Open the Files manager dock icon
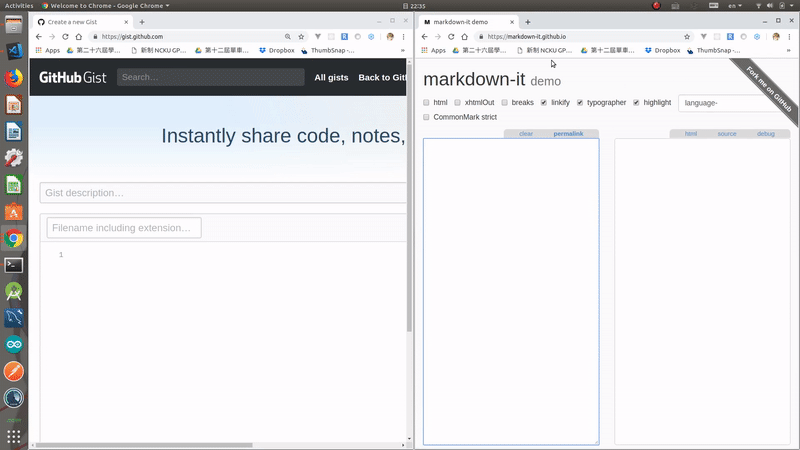 pyautogui.click(x=14, y=24)
